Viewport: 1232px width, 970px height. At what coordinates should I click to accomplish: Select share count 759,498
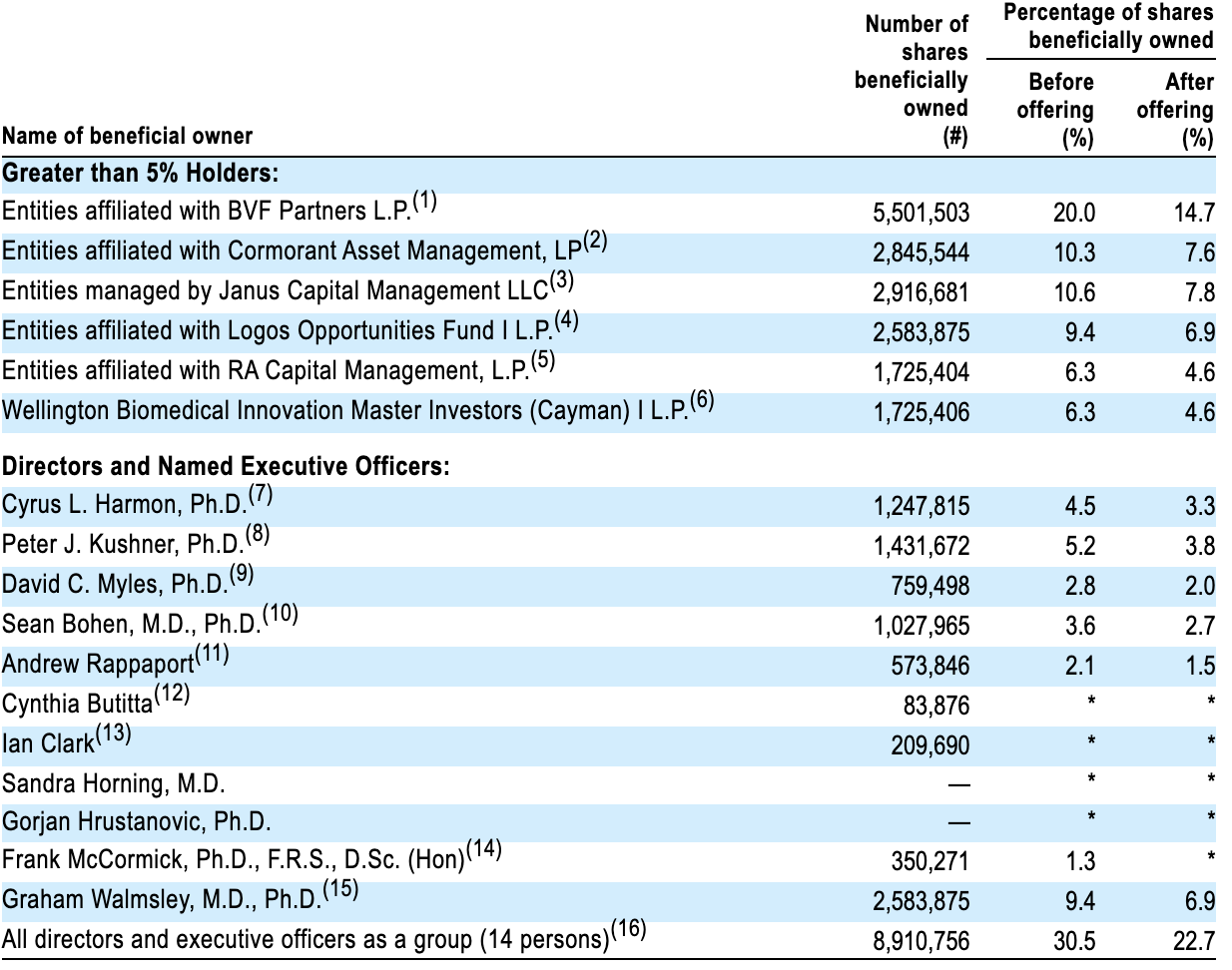(929, 586)
